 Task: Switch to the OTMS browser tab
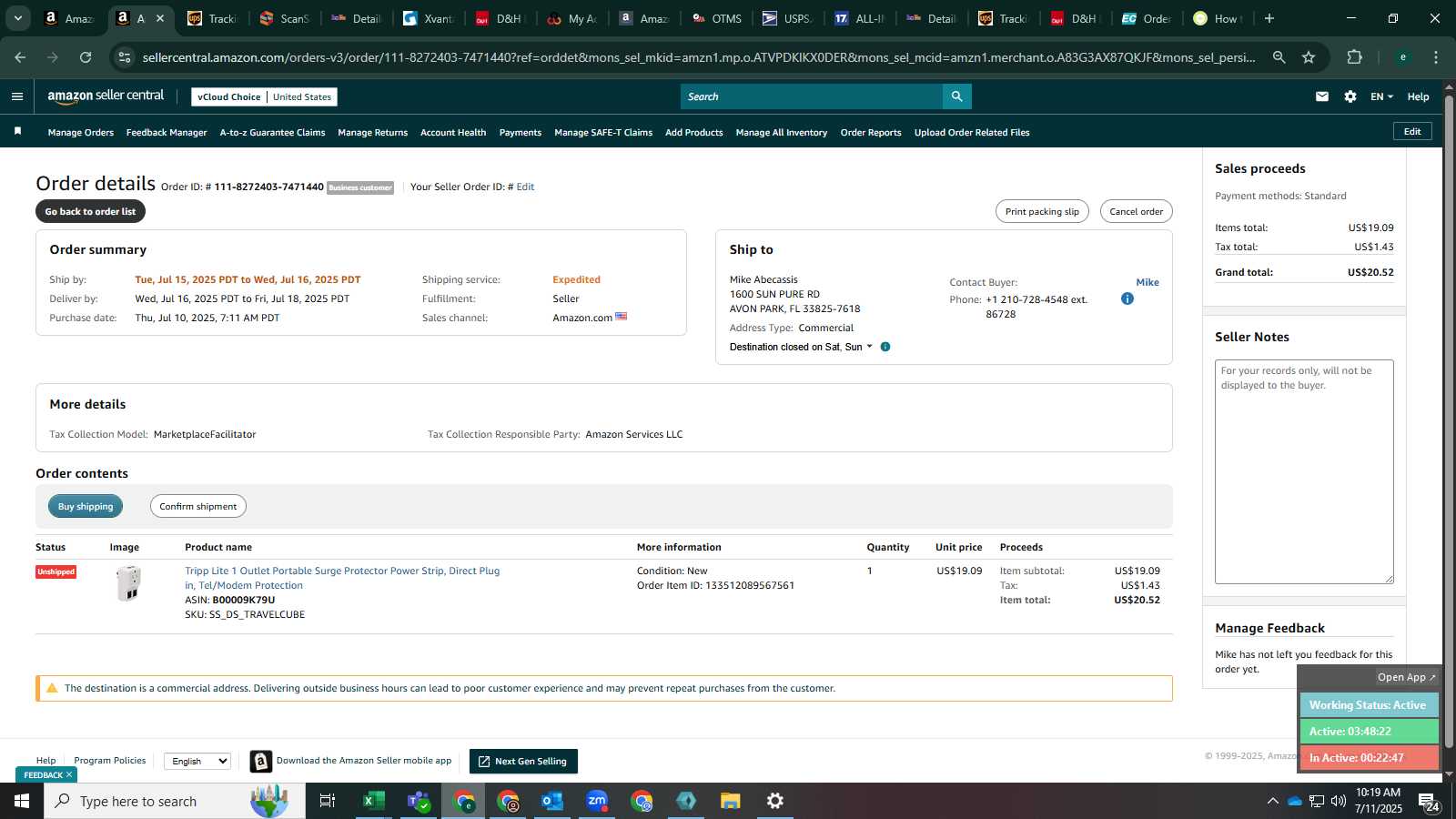(719, 18)
